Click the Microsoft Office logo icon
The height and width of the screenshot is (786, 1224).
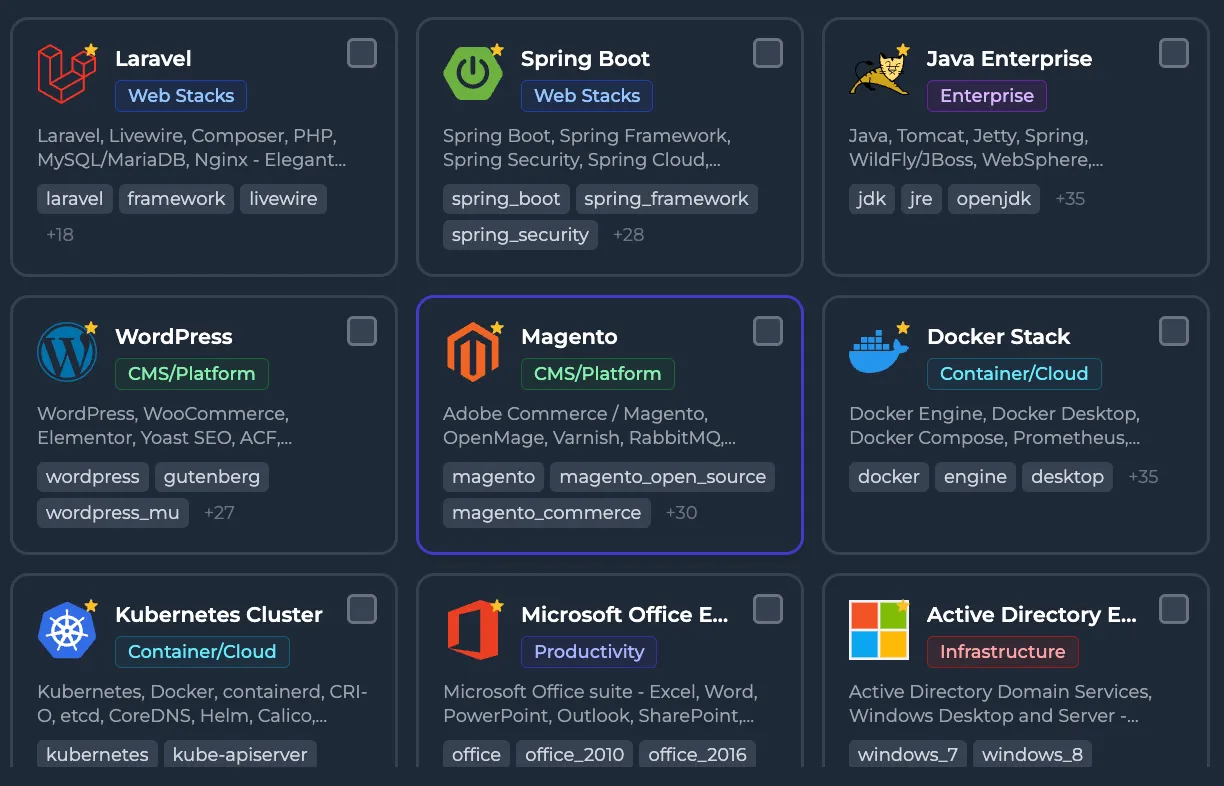(x=473, y=630)
